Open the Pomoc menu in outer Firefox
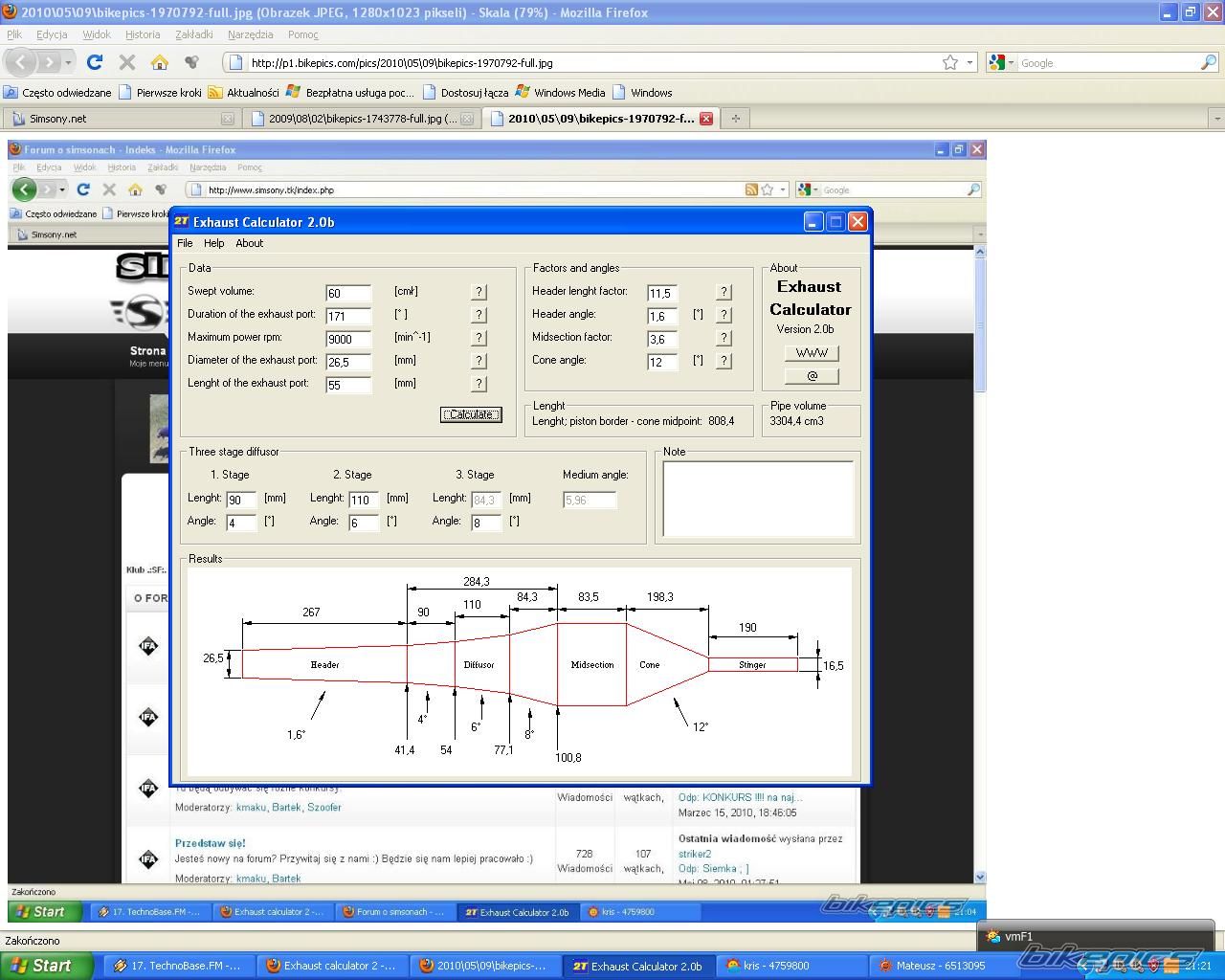Image resolution: width=1225 pixels, height=980 pixels. tap(303, 34)
